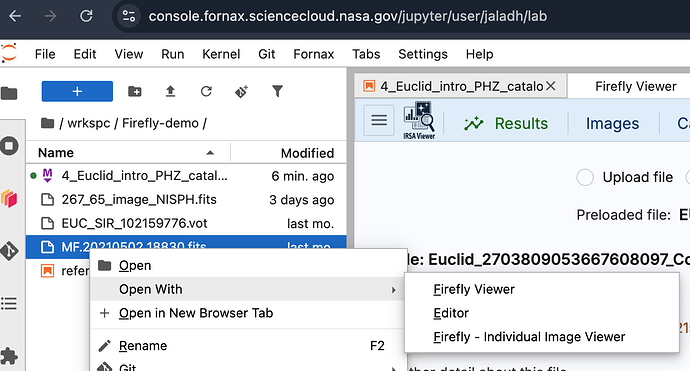Open file with Firefly Viewer
690x371 pixels.
coord(541,289)
